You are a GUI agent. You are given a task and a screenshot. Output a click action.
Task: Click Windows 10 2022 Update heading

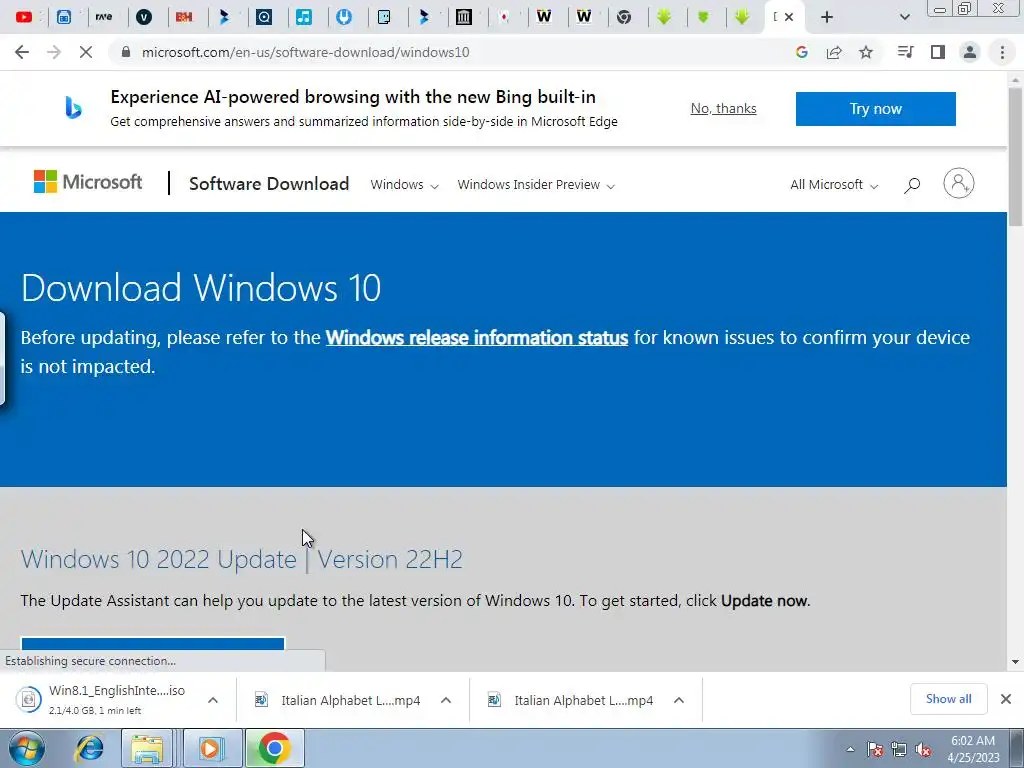[x=242, y=559]
